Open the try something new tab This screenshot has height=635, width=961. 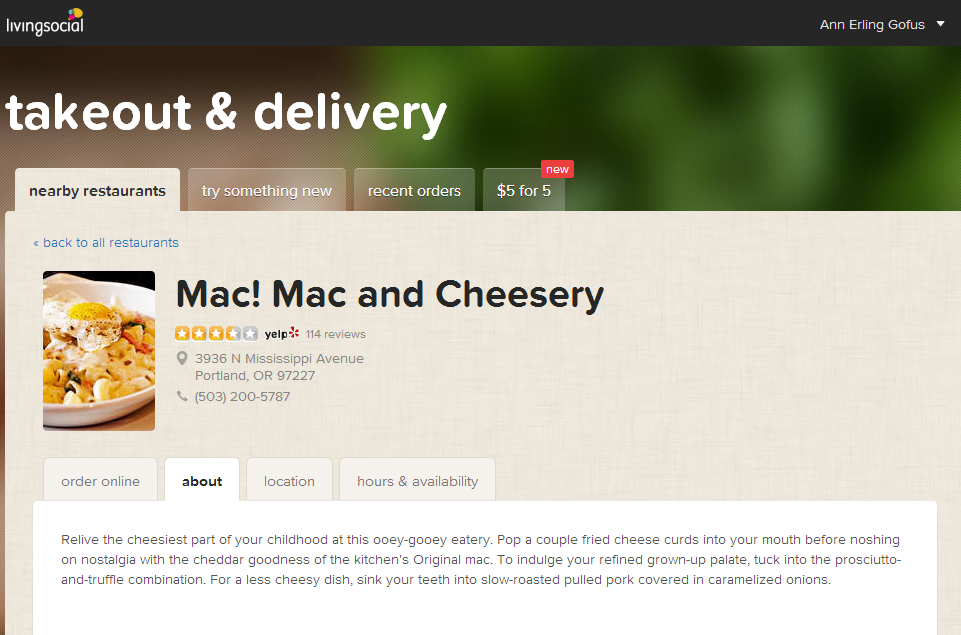267,191
